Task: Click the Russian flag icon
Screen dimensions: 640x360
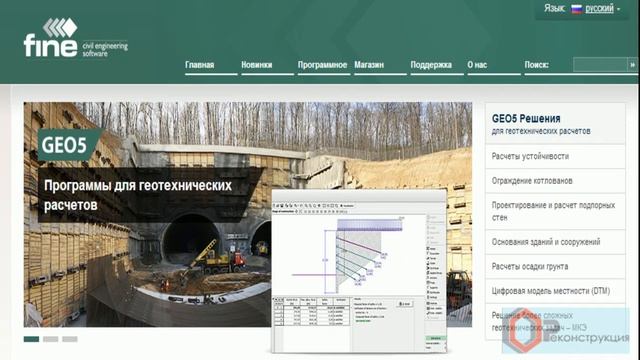Action: point(576,9)
